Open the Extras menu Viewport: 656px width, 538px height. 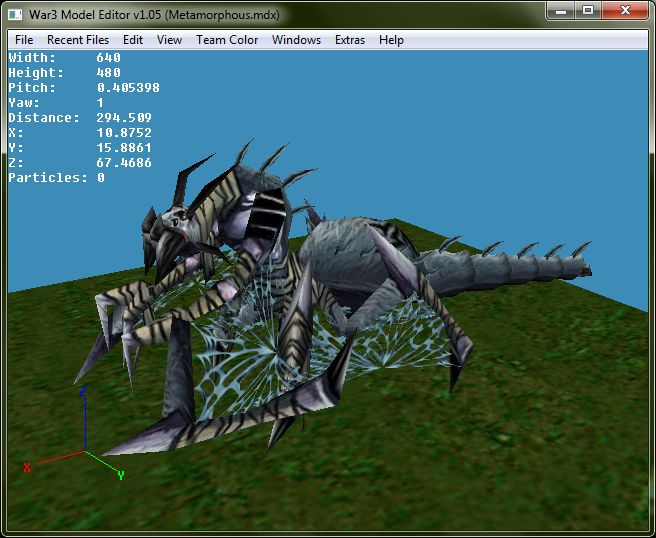point(350,40)
